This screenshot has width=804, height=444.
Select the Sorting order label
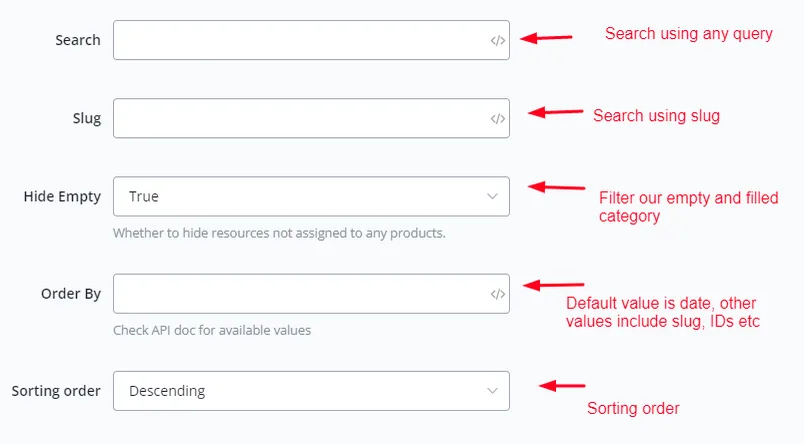(x=56, y=391)
